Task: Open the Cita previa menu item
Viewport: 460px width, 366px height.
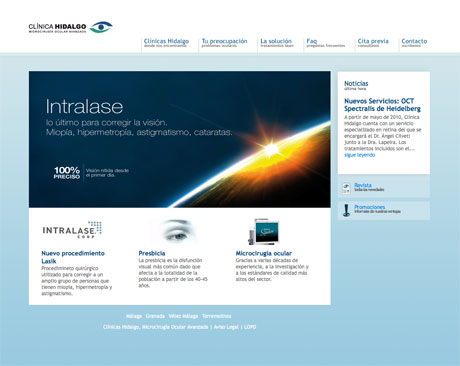Action: (373, 41)
